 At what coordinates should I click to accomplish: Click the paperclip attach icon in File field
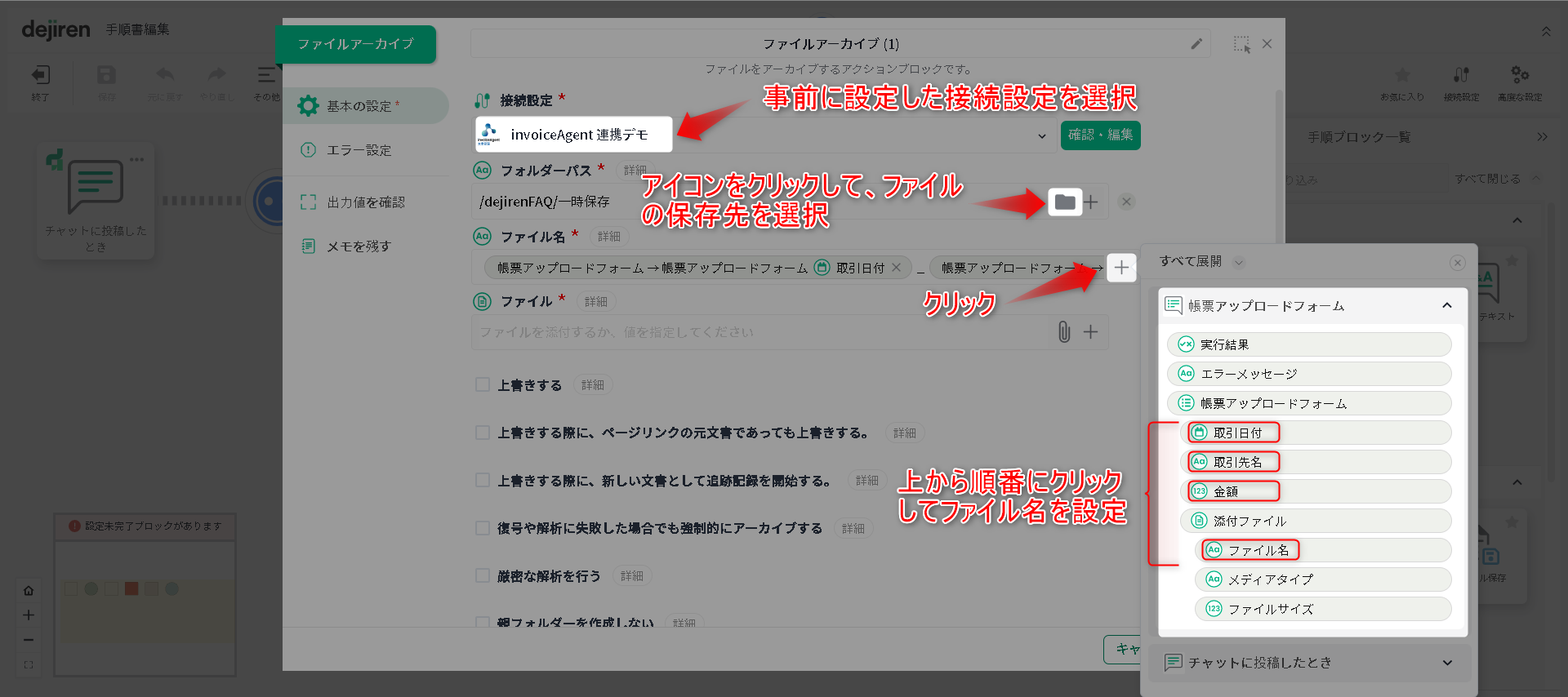pyautogui.click(x=1064, y=331)
